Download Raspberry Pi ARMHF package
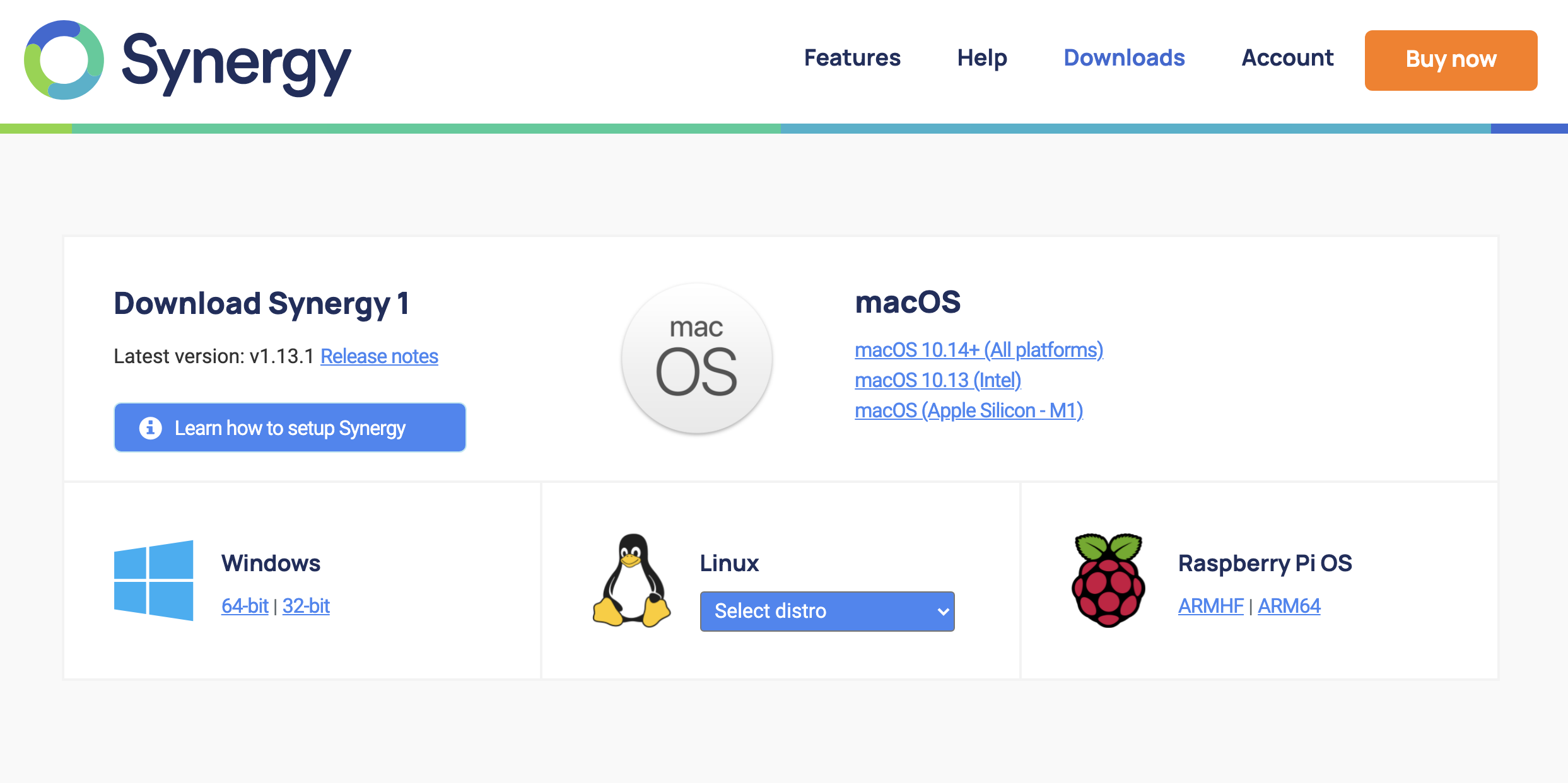Viewport: 1568px width, 783px height. tap(1210, 606)
